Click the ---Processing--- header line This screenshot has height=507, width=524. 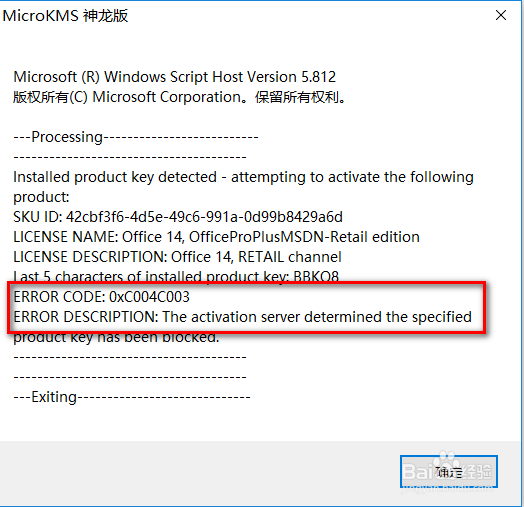click(x=136, y=137)
